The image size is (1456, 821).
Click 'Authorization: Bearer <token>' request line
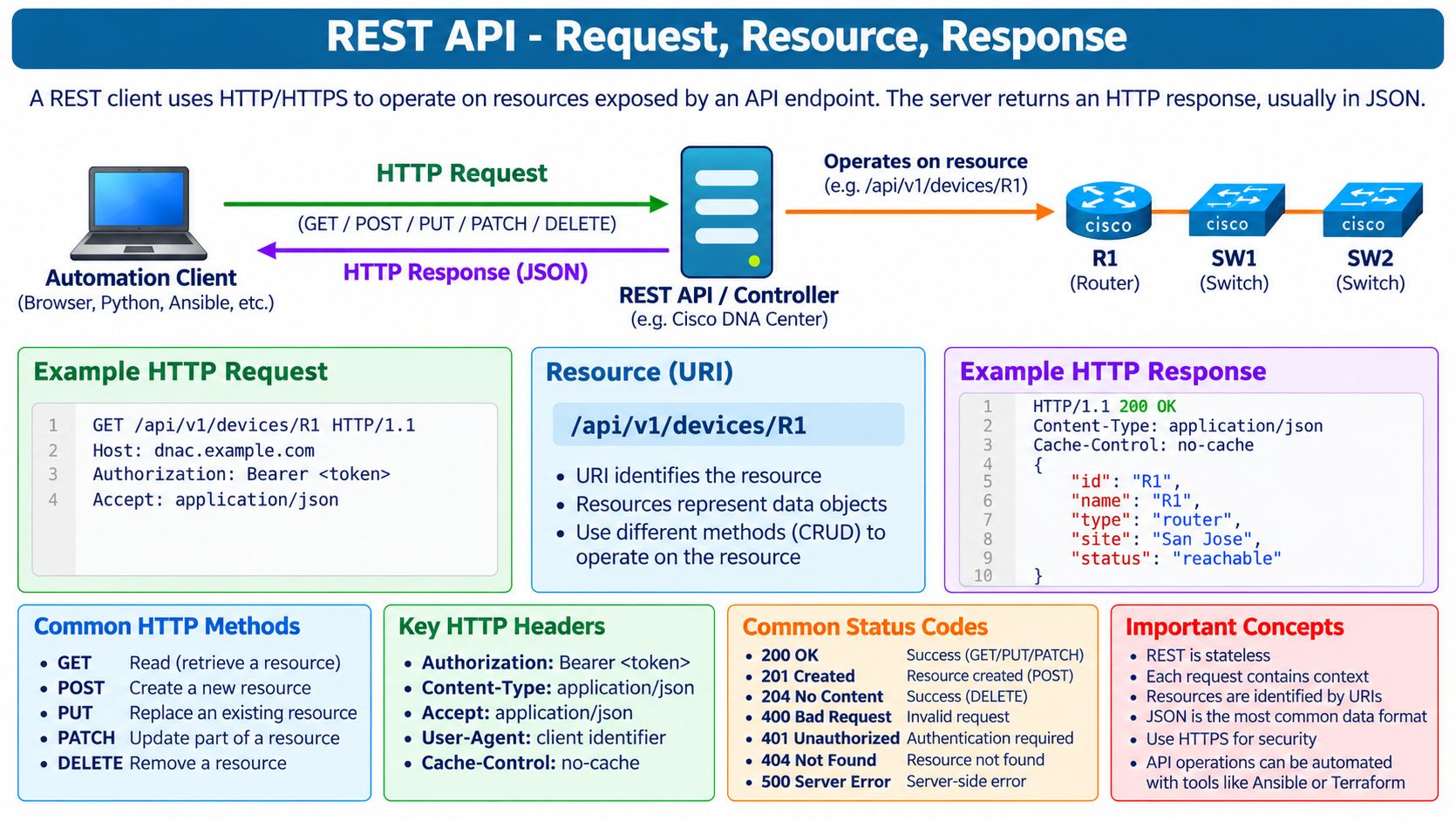(242, 474)
